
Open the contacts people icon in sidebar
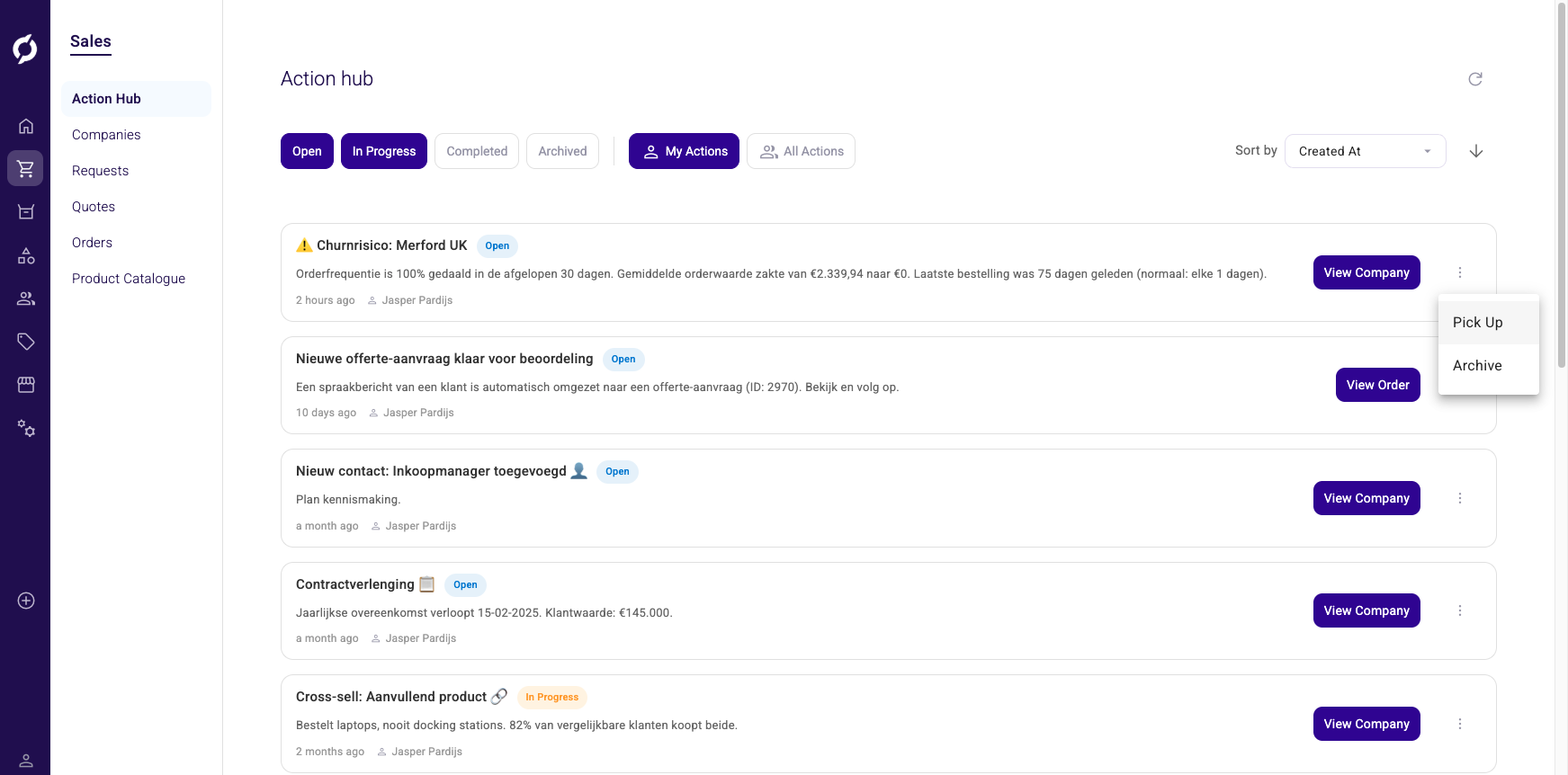coord(26,298)
